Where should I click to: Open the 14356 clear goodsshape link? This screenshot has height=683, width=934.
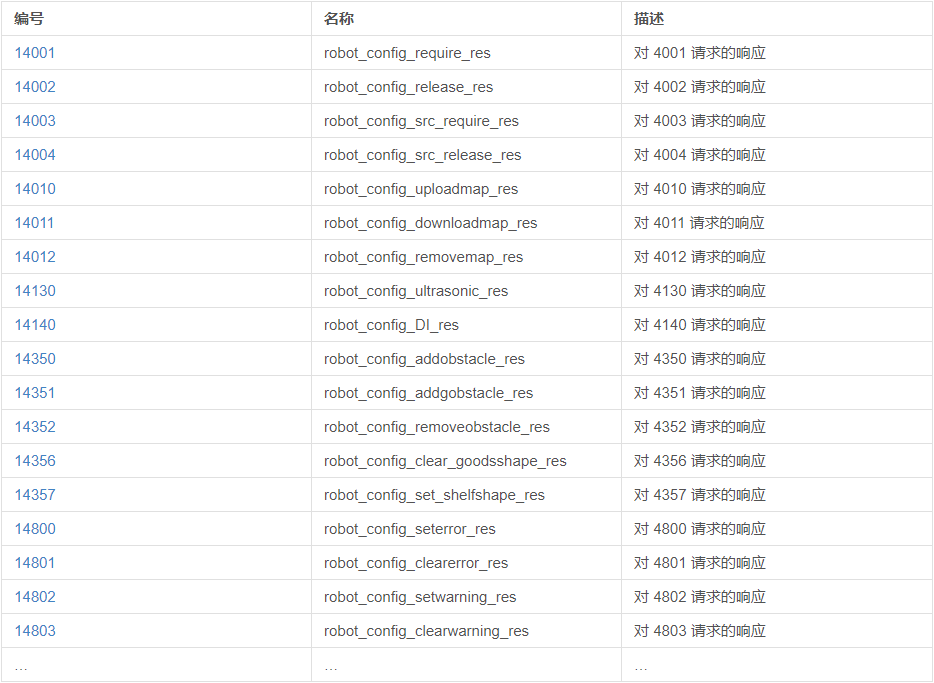(35, 461)
